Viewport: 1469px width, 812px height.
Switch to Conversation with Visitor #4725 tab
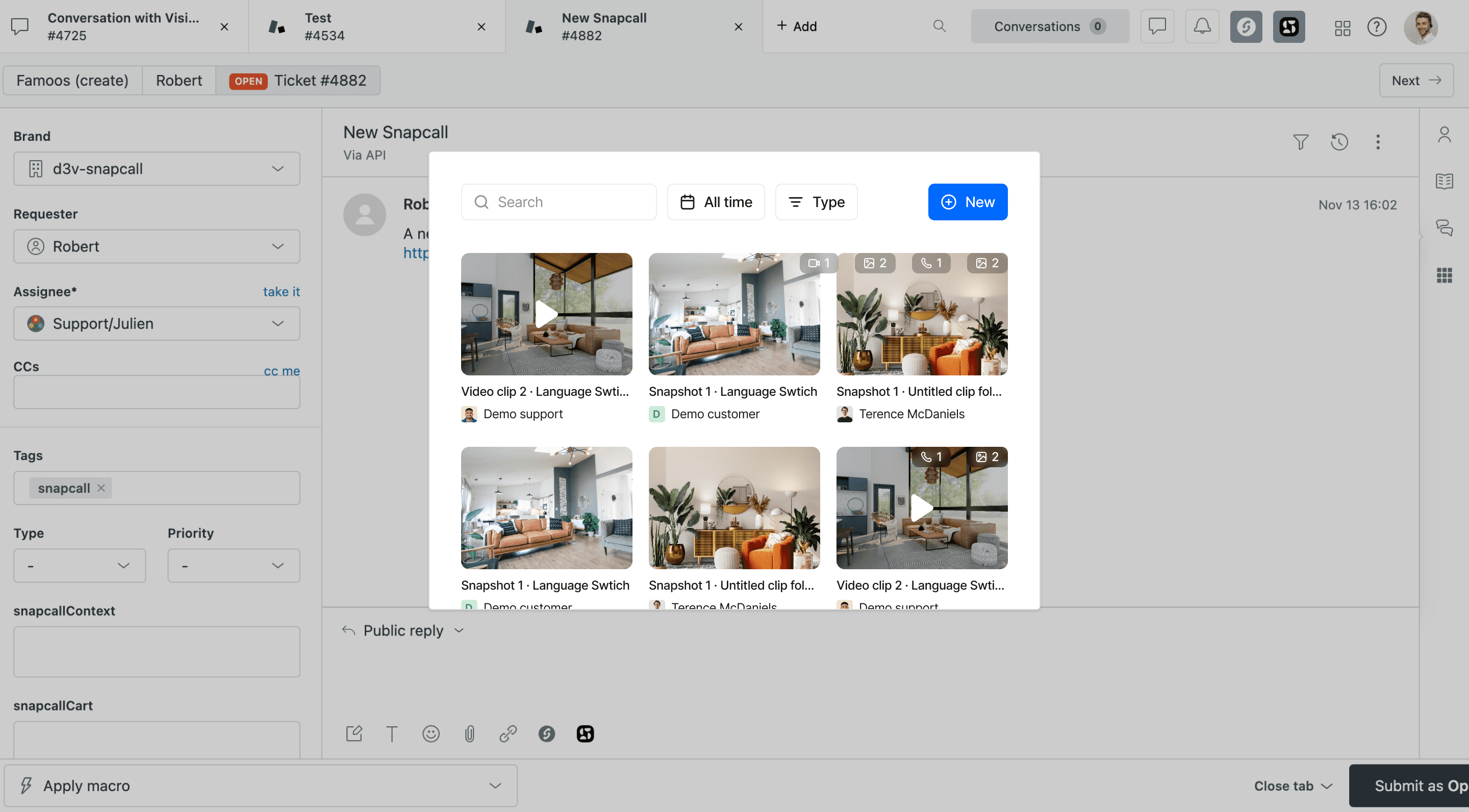coord(122,26)
